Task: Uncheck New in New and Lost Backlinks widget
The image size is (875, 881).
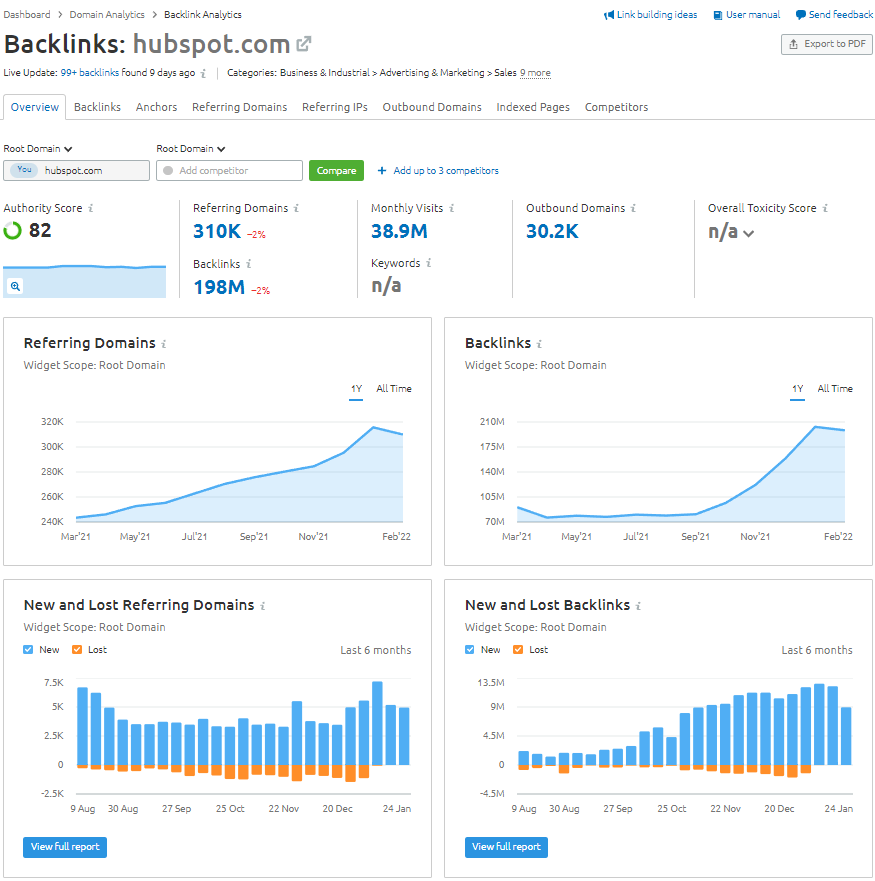Action: [469, 650]
